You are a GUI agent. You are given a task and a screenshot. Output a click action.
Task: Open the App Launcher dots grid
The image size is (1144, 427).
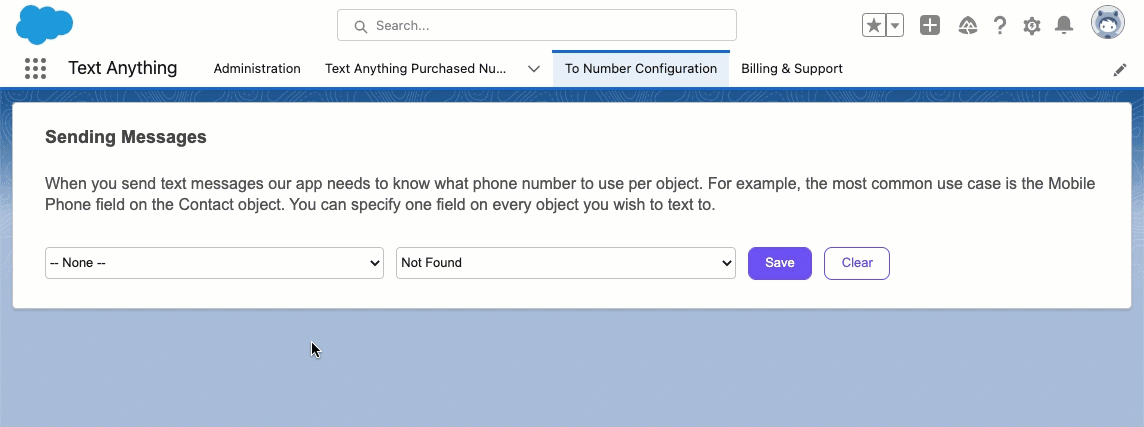[35, 69]
